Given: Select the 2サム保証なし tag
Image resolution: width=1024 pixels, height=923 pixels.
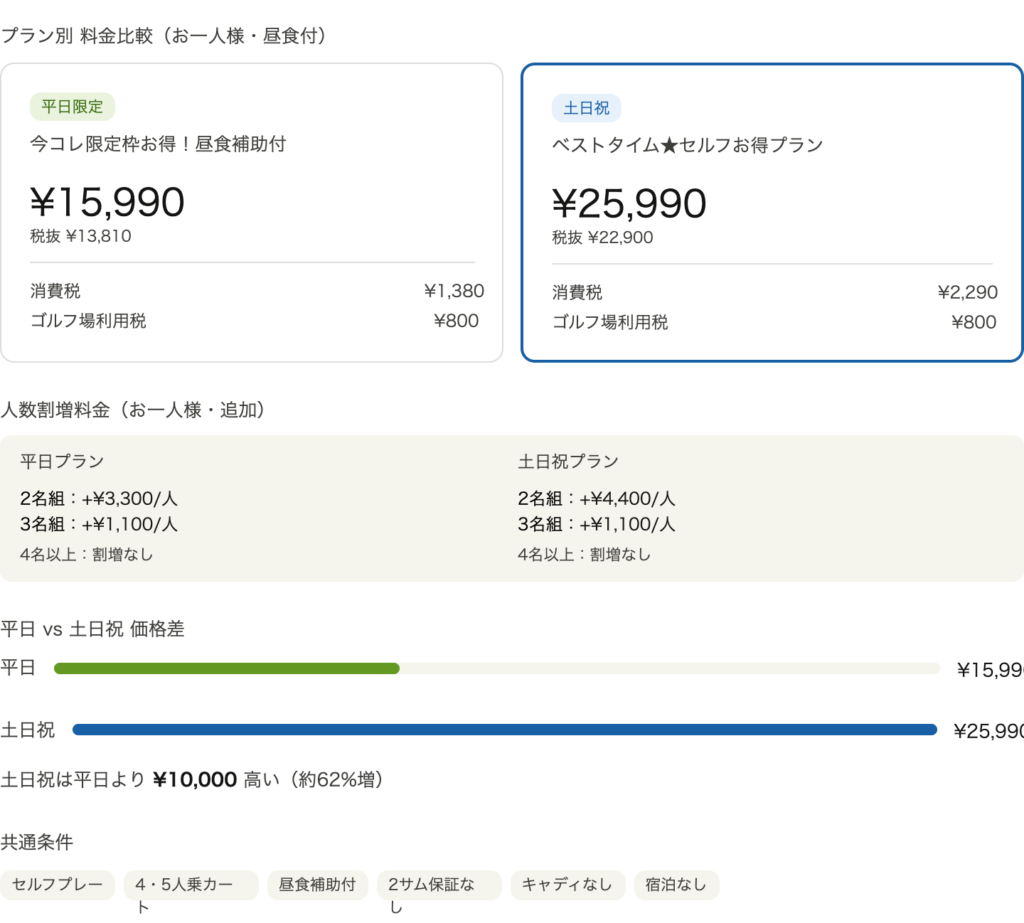Looking at the screenshot, I should pos(438,884).
